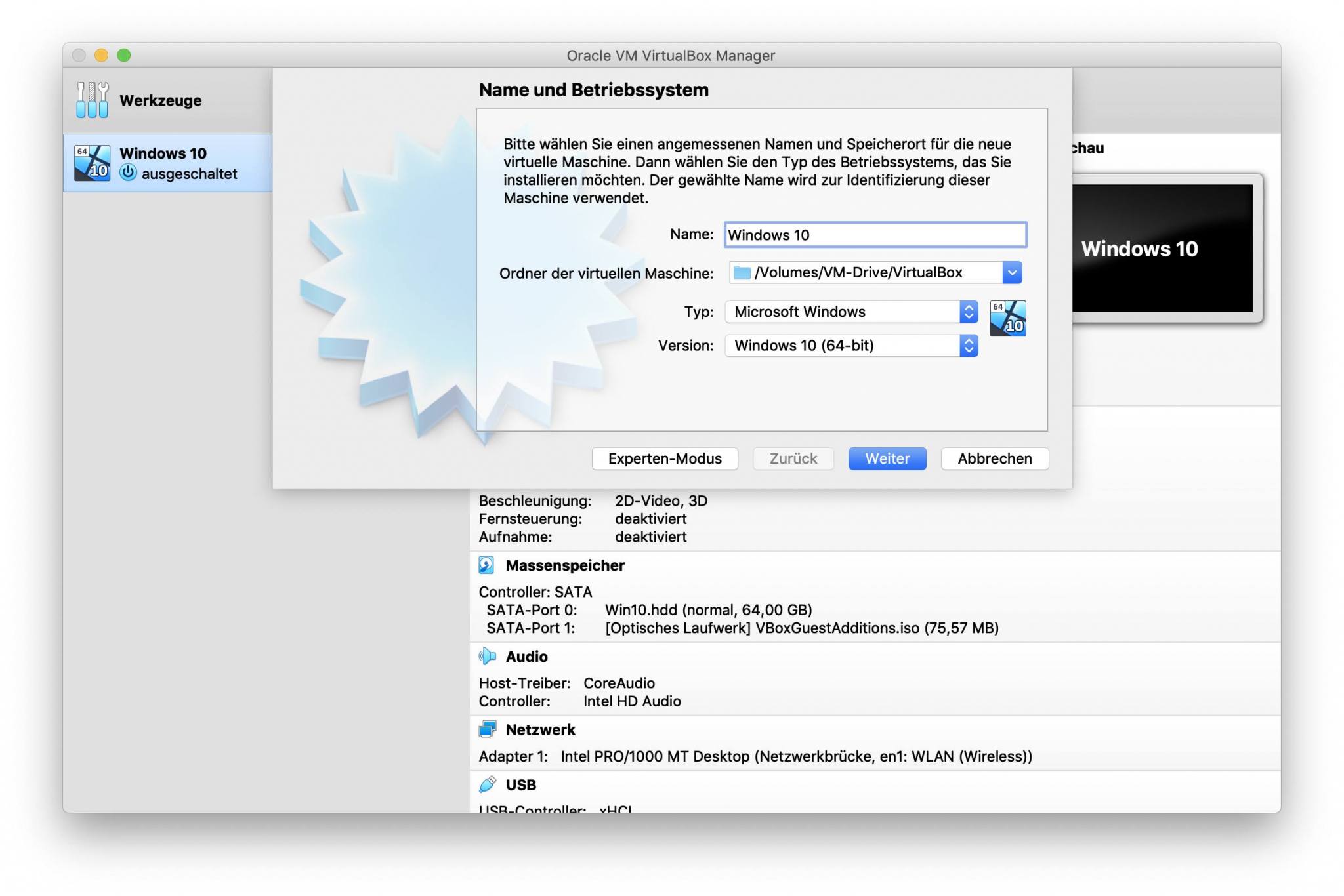Click the green window zoom button
The width and height of the screenshot is (1344, 896).
pyautogui.click(x=124, y=55)
